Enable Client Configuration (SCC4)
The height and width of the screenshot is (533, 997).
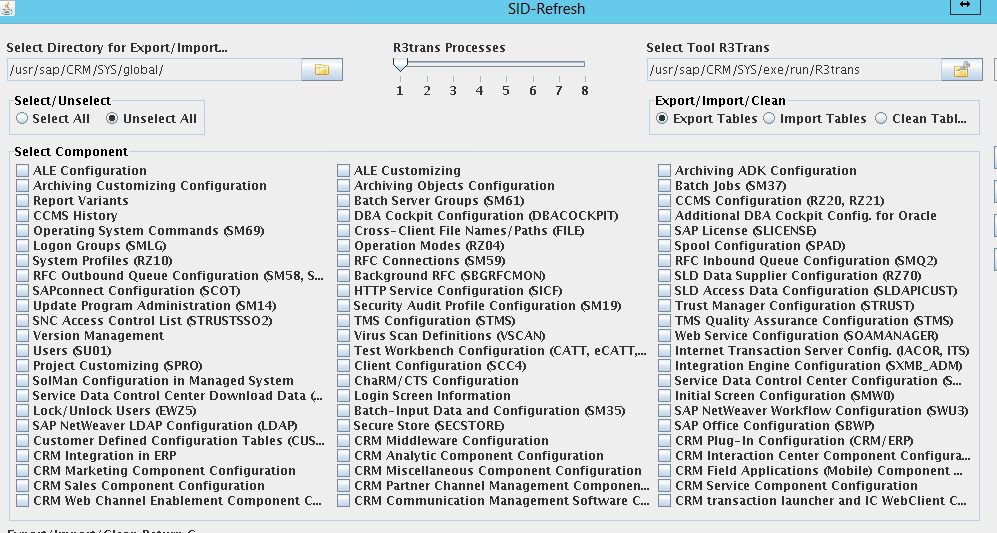[x=343, y=366]
